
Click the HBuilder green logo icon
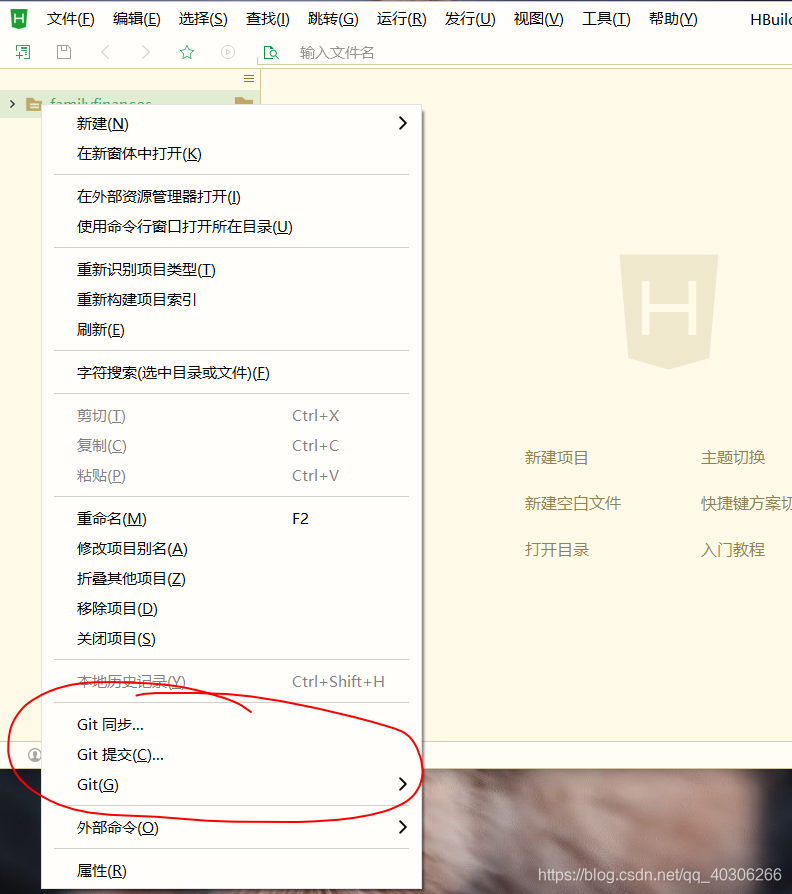click(19, 18)
